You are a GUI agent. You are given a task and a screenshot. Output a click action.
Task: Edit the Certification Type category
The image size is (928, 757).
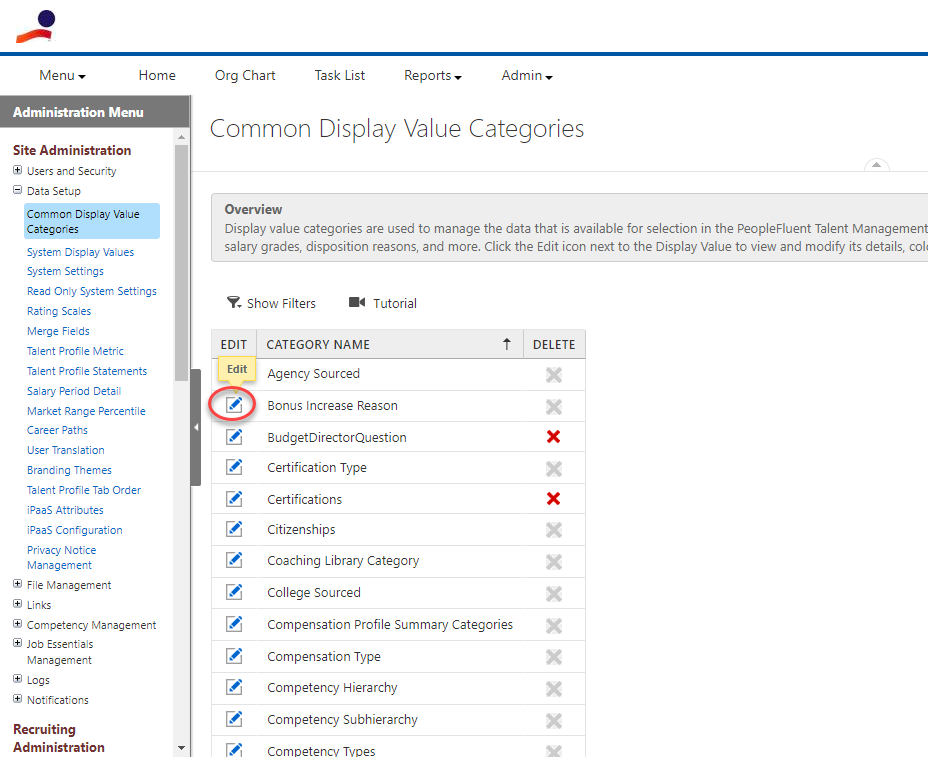234,467
